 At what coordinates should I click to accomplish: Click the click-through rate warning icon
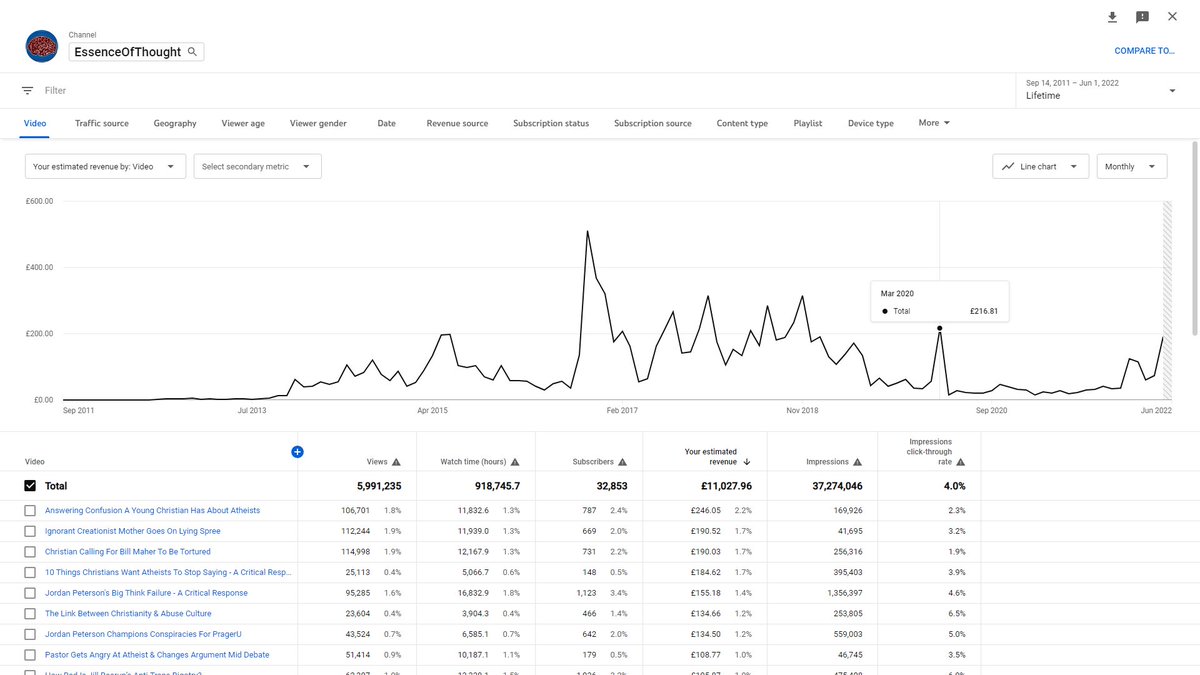pos(961,462)
